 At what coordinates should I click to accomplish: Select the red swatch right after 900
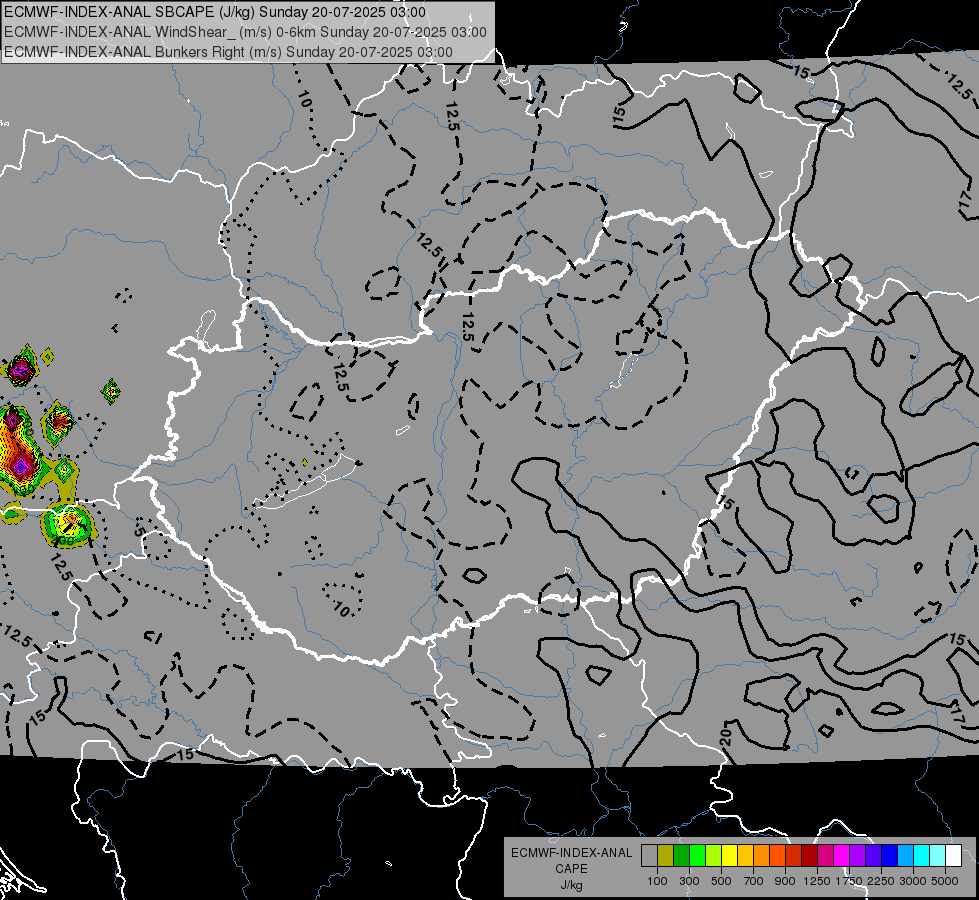point(794,856)
